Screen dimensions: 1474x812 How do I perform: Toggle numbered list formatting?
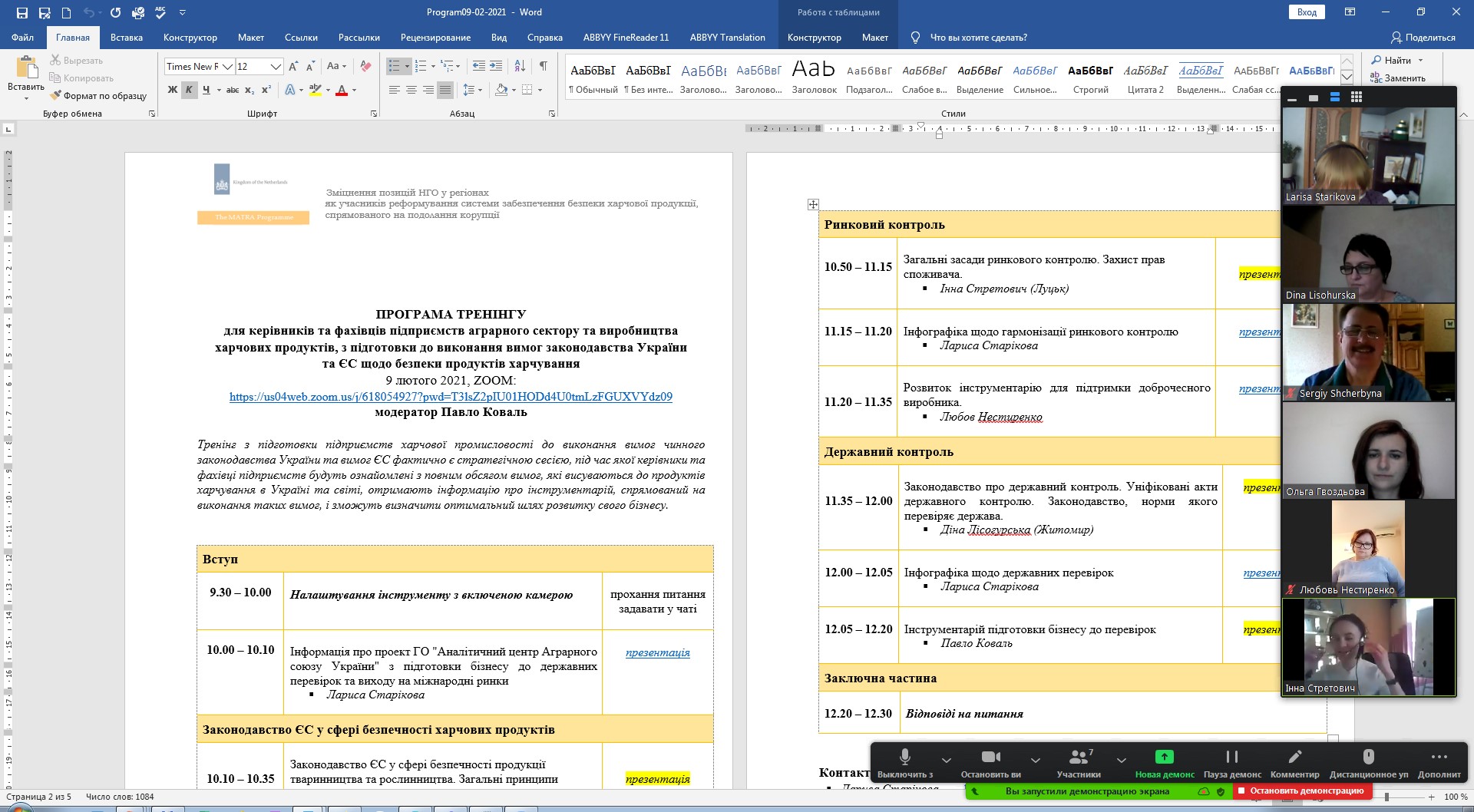421,66
